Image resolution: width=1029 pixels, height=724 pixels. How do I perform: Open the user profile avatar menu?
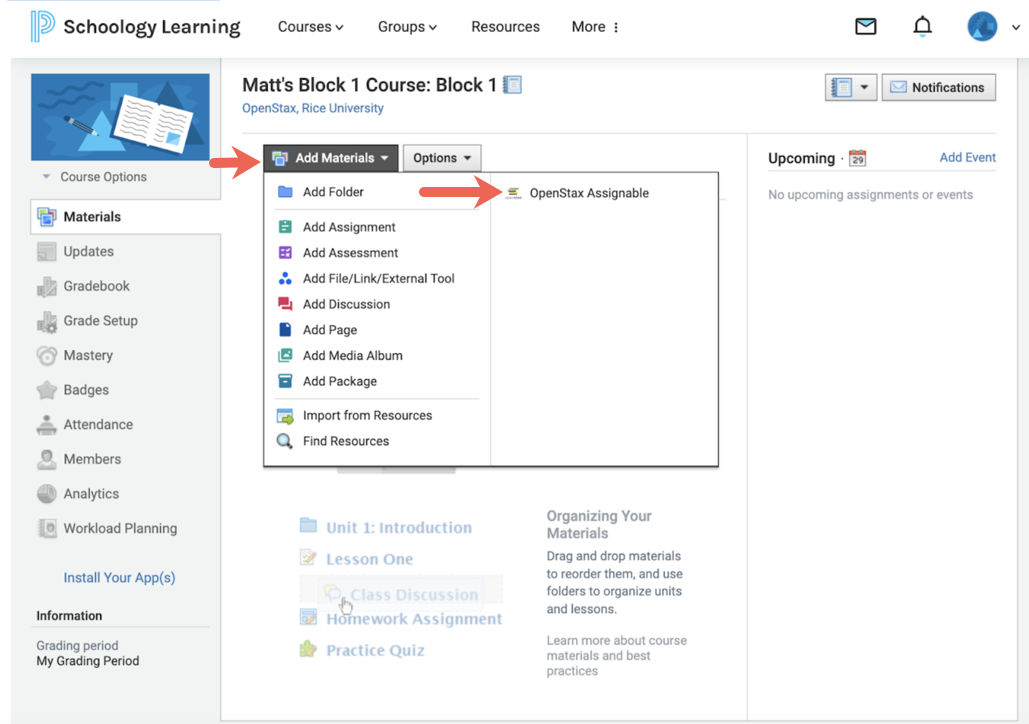(x=981, y=26)
